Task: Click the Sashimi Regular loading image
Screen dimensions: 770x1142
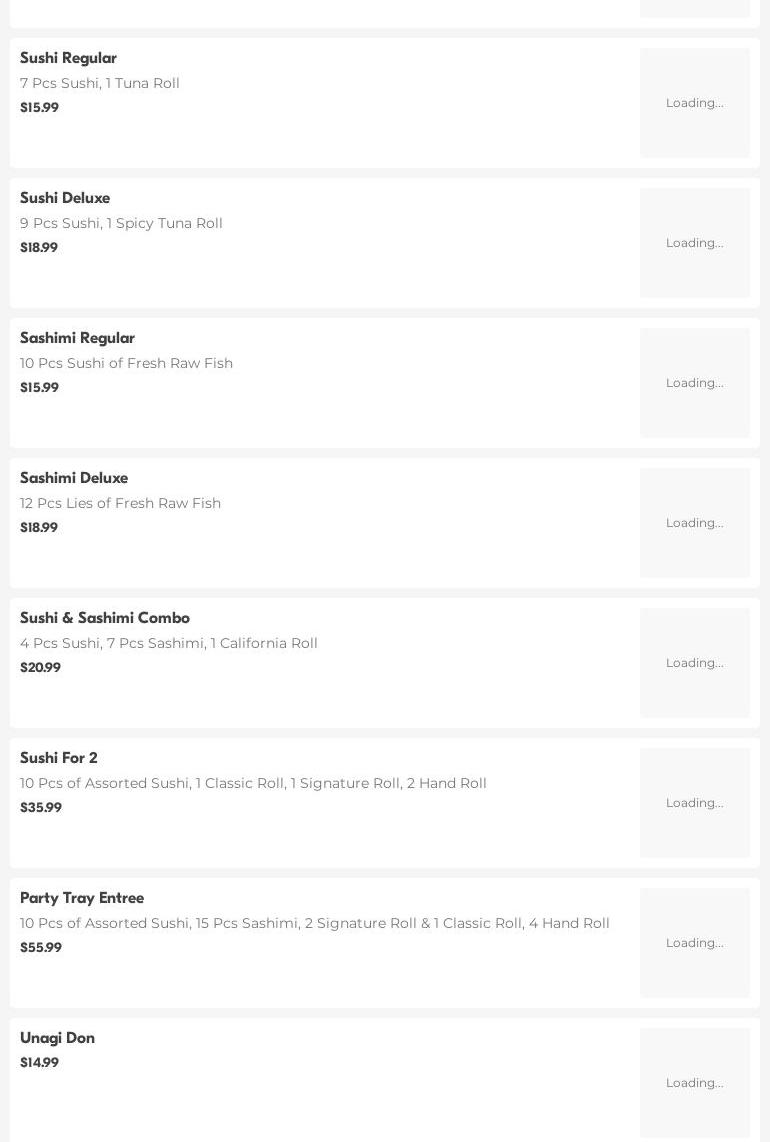Action: 694,383
